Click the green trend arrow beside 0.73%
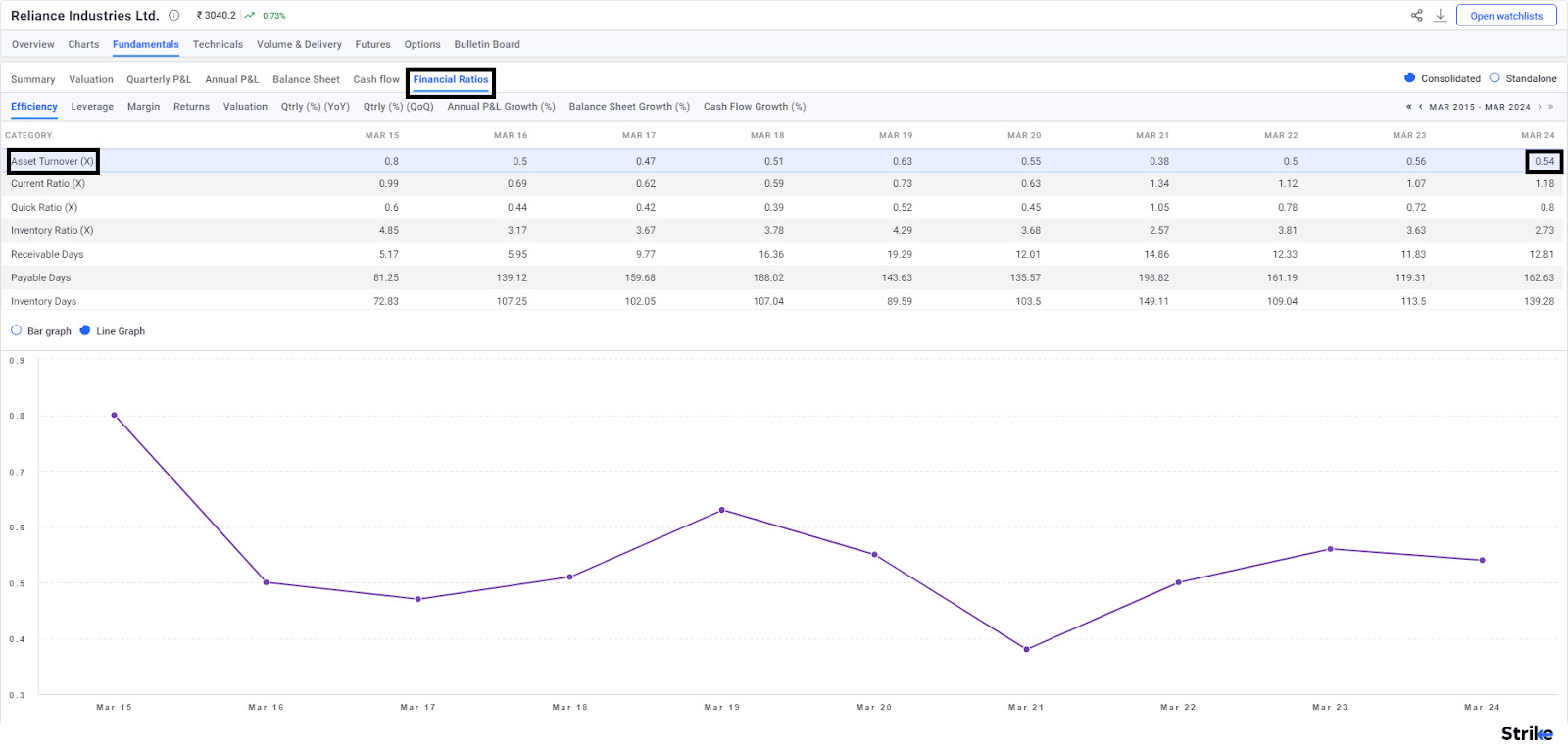The image size is (1568, 752). pyautogui.click(x=250, y=15)
